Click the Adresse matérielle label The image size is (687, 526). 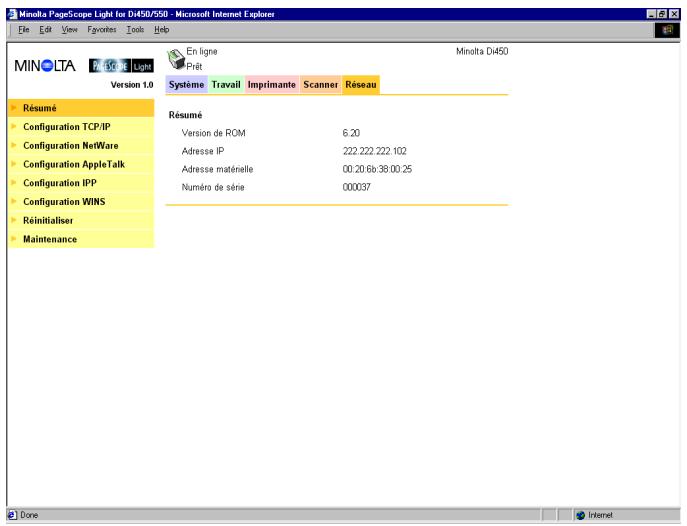pyautogui.click(x=217, y=169)
